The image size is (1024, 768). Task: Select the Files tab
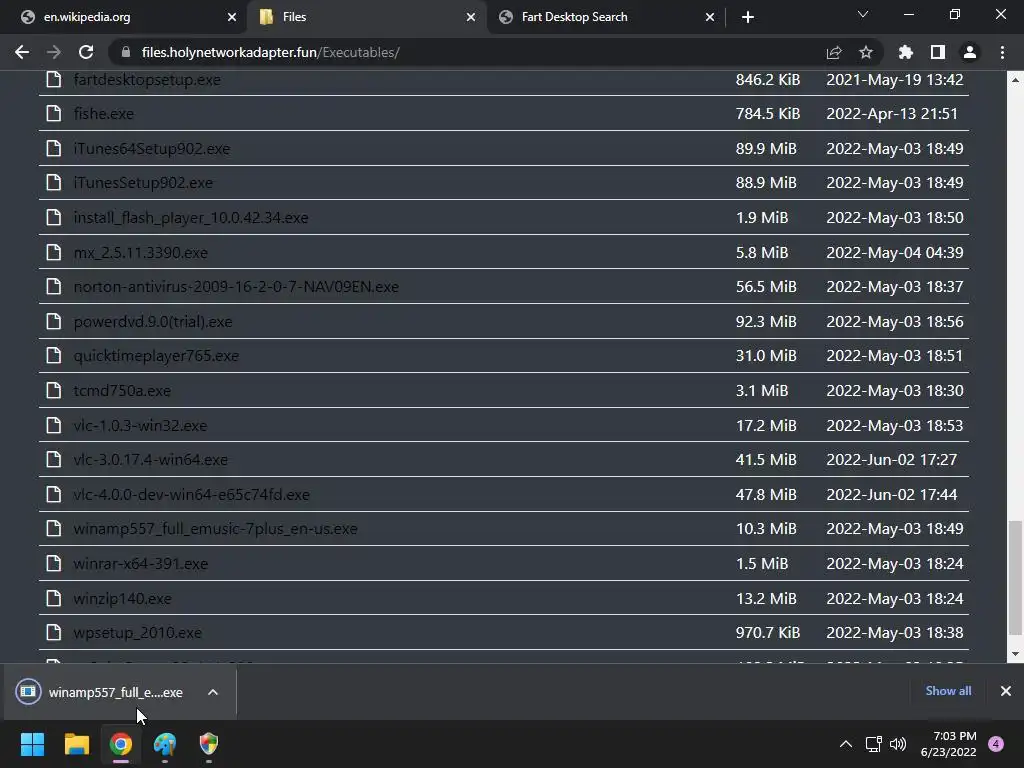click(366, 17)
